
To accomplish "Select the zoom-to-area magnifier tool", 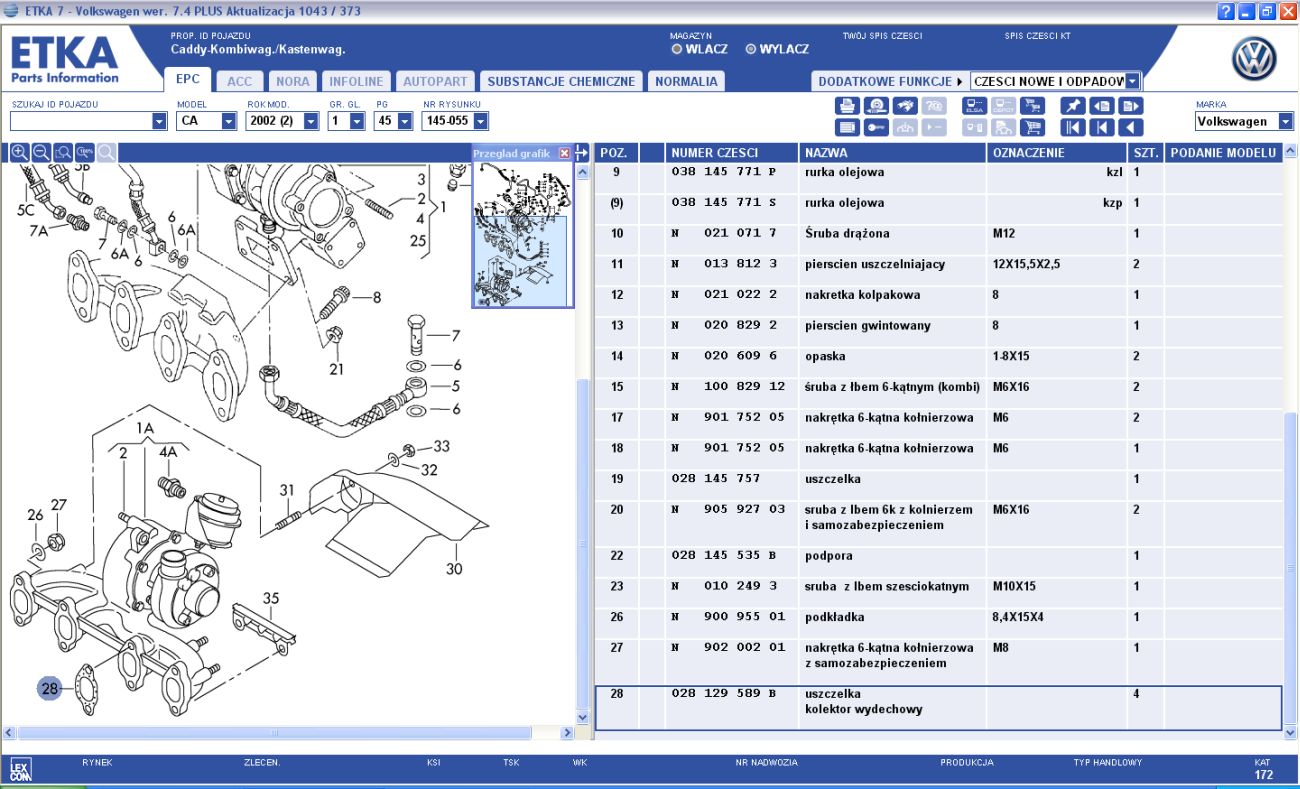I will [x=63, y=153].
